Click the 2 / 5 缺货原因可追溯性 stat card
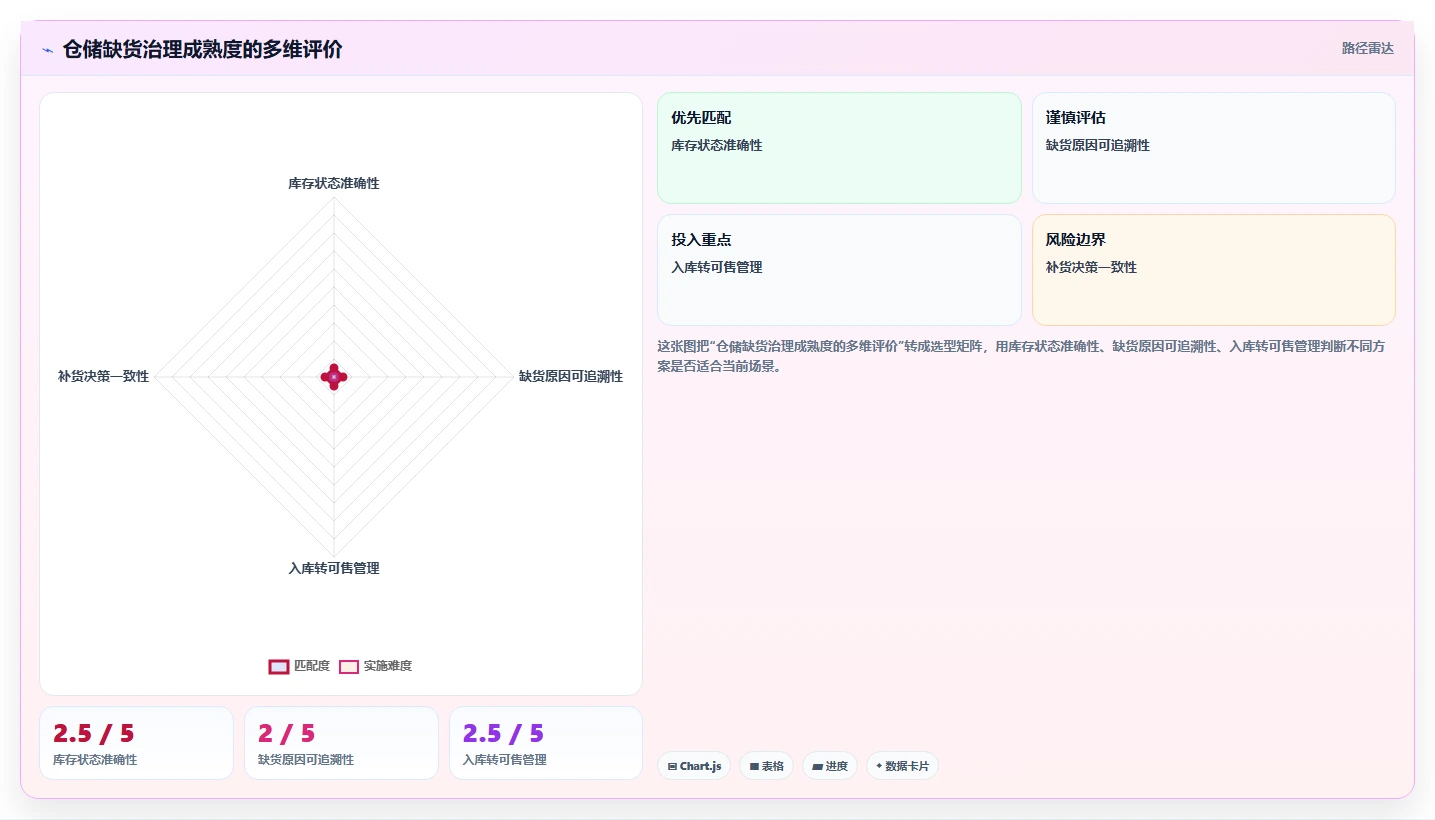Screen dimensions: 1435x820 (341, 743)
